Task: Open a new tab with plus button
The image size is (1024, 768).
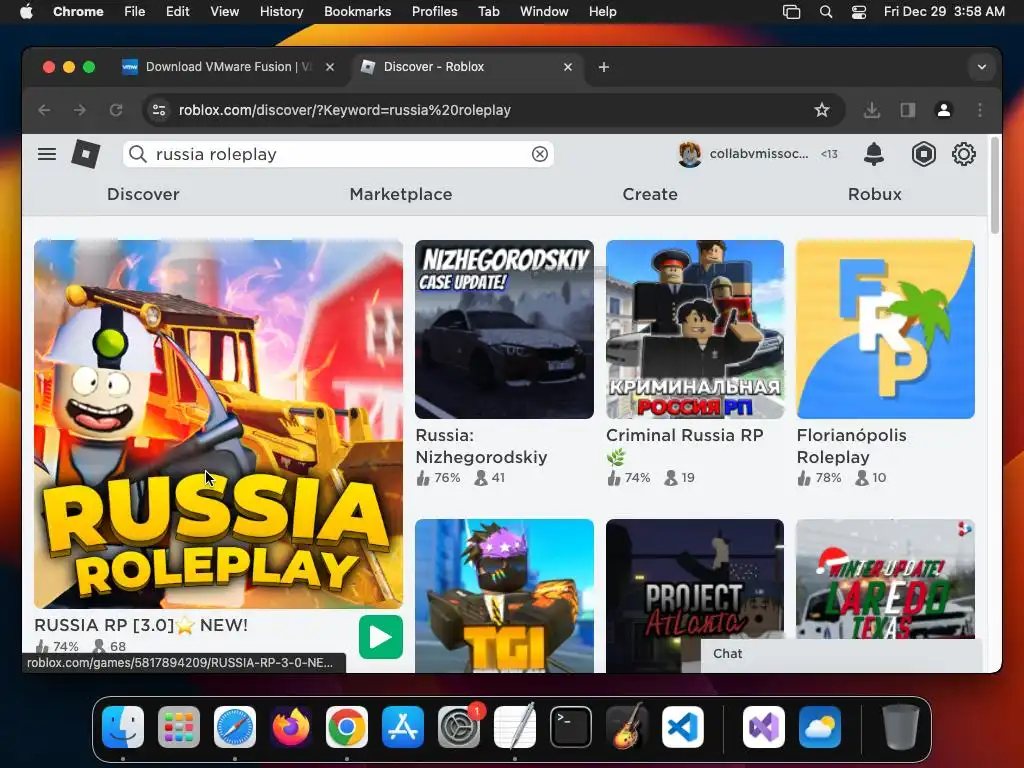Action: (603, 67)
